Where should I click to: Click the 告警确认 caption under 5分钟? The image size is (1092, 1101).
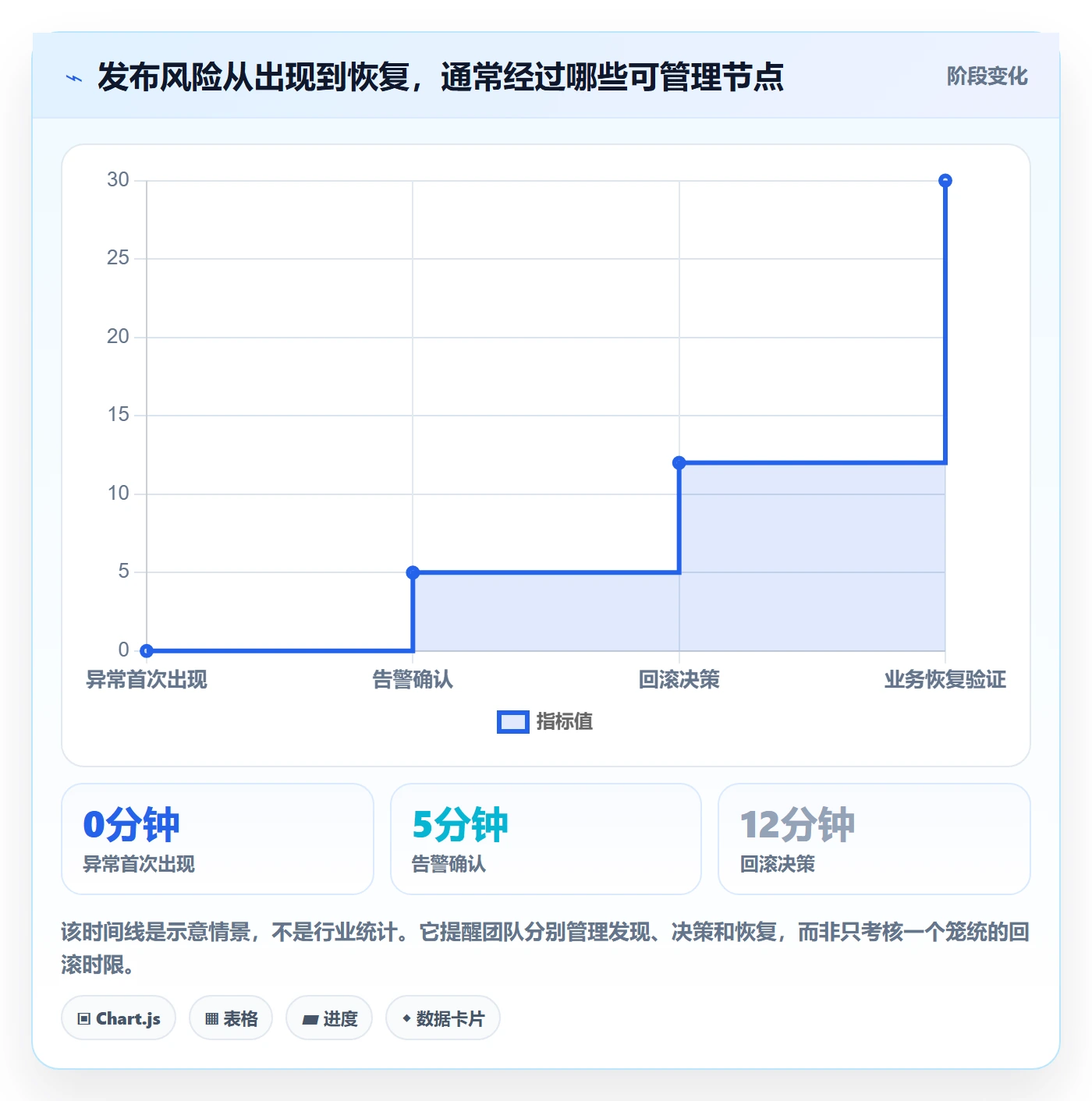448,864
